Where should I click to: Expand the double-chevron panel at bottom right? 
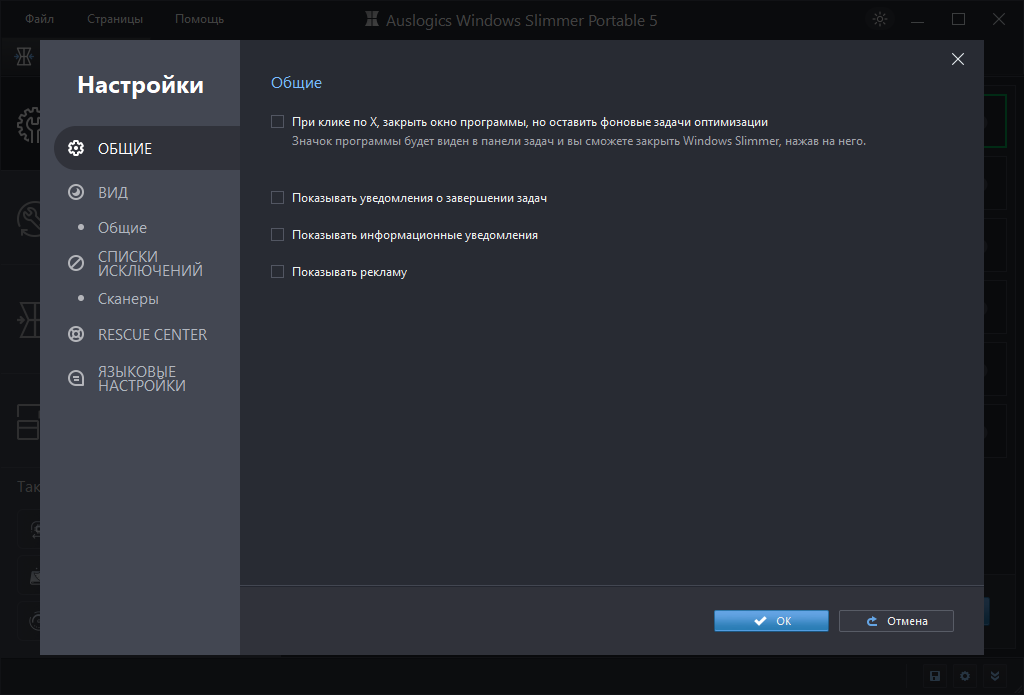[994, 676]
